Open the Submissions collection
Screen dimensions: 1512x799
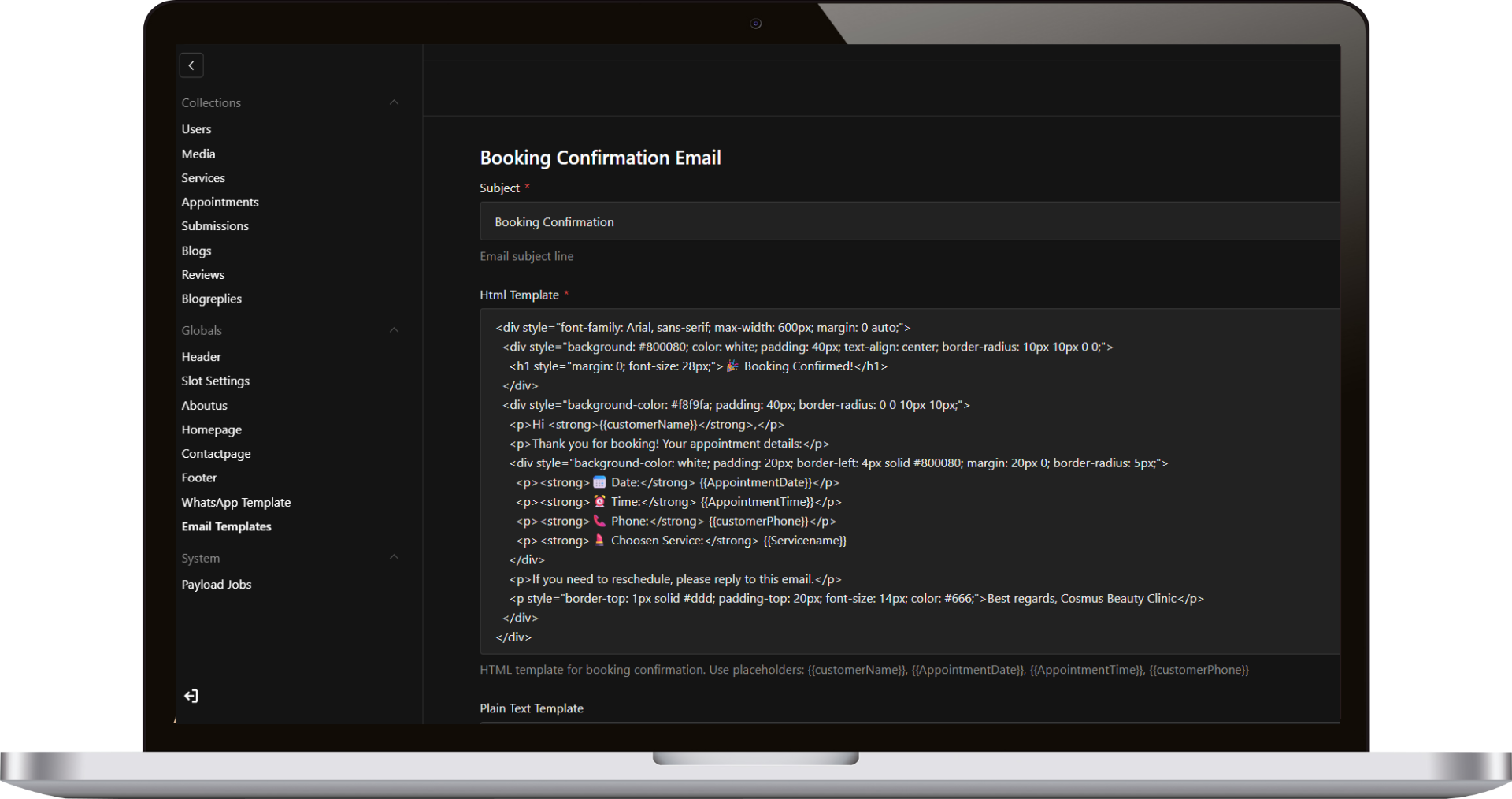pos(215,225)
